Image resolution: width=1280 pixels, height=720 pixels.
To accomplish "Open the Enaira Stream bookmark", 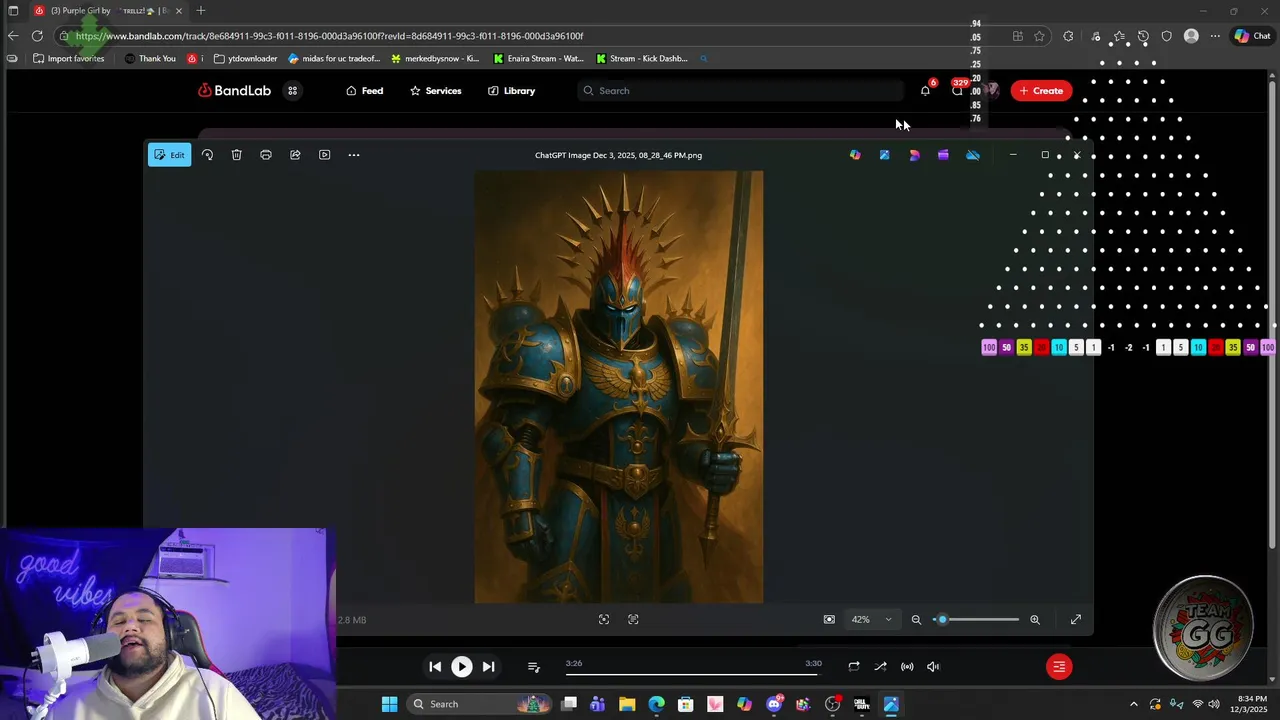I will point(538,58).
